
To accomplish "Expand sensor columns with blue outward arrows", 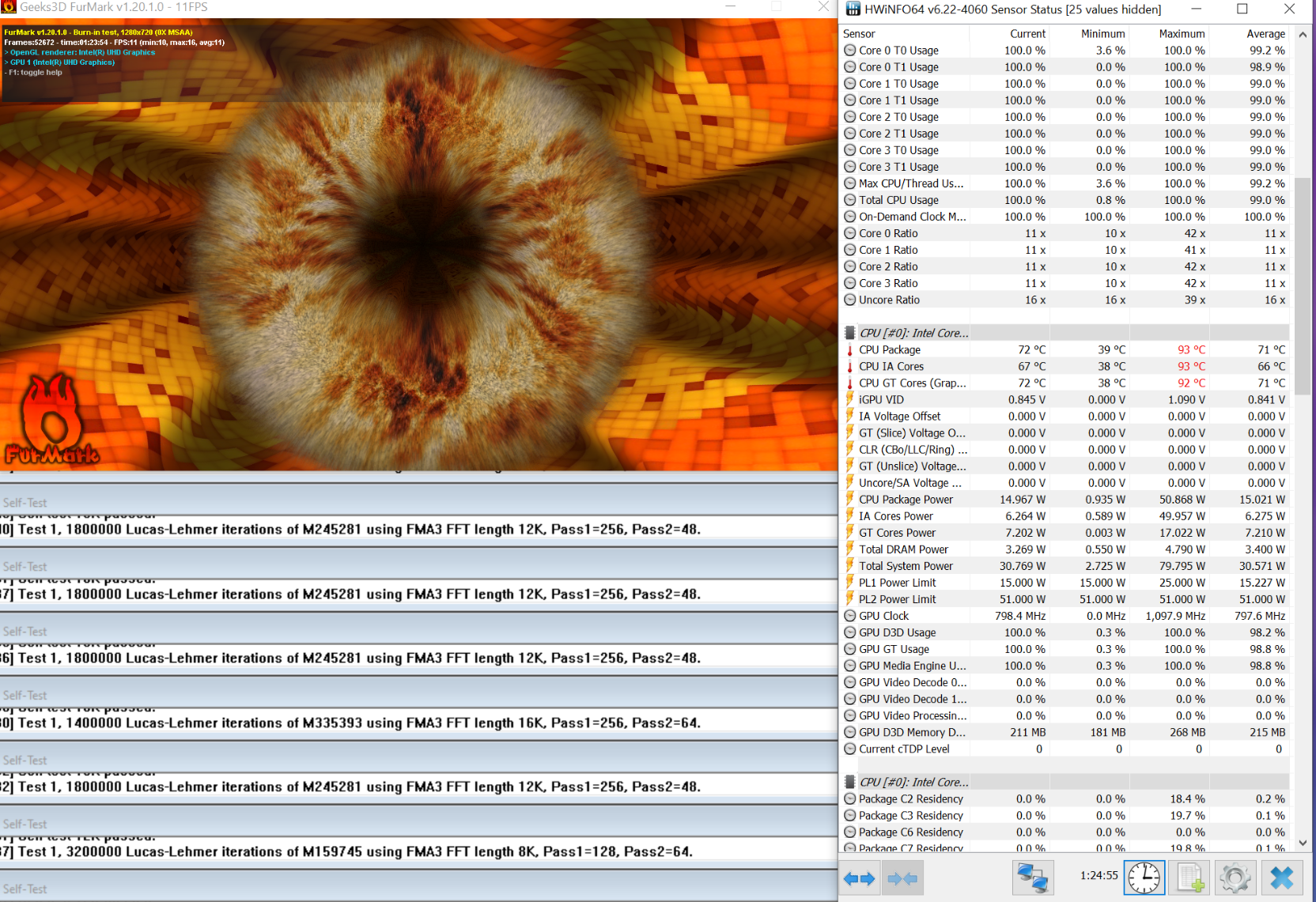I will click(859, 878).
